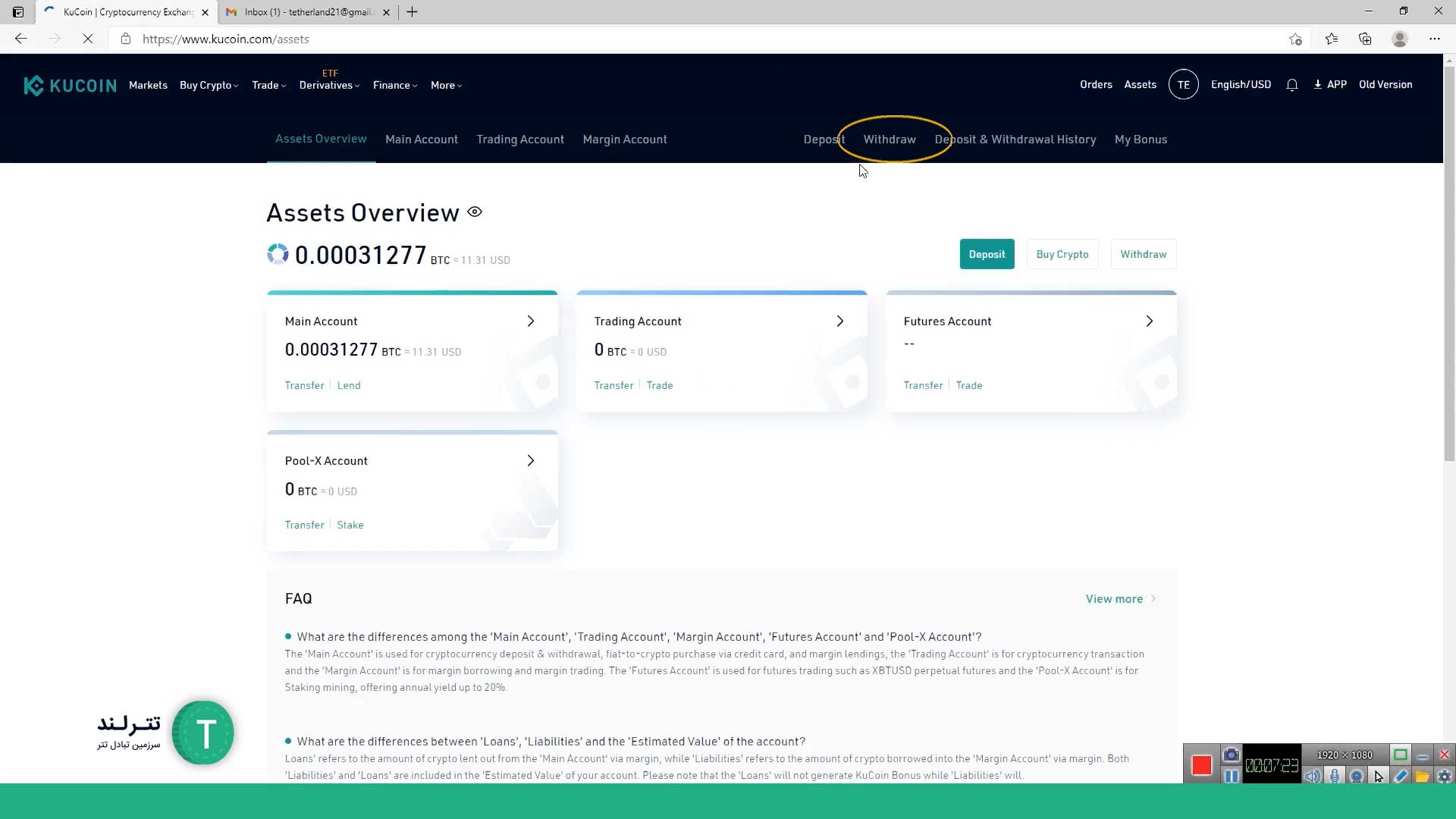Image resolution: width=1456 pixels, height=819 pixels.
Task: Open the notifications bell icon
Action: [1292, 85]
